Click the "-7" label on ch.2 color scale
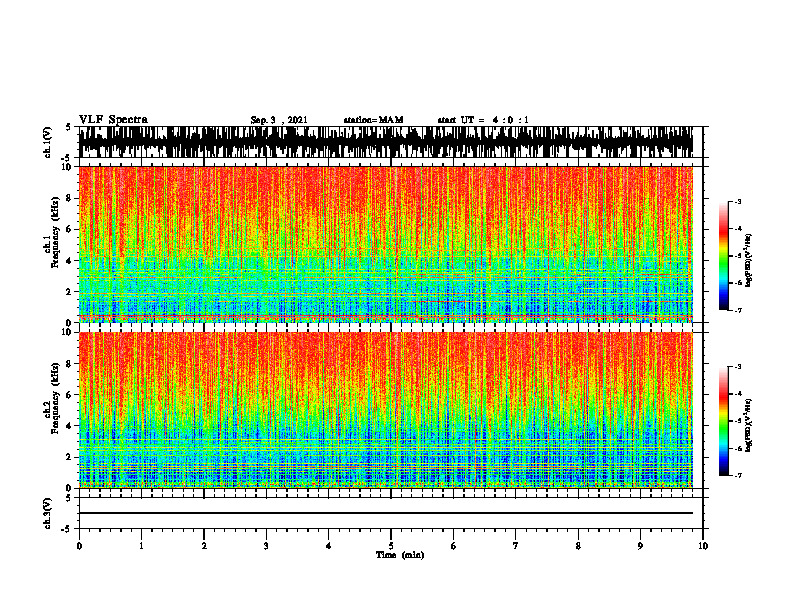792x612 pixels. [738, 476]
